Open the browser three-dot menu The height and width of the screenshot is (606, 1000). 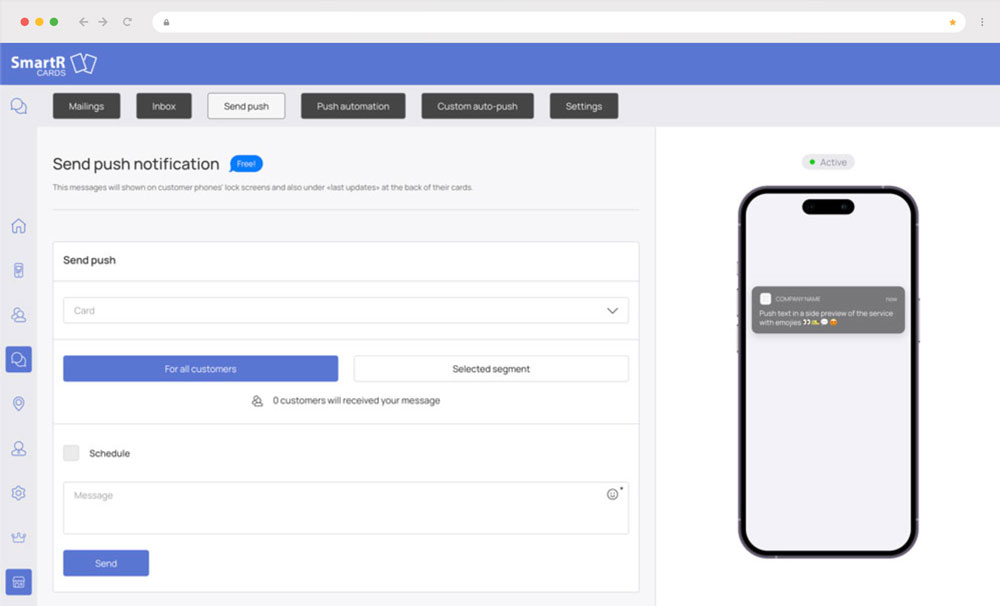pyautogui.click(x=981, y=22)
